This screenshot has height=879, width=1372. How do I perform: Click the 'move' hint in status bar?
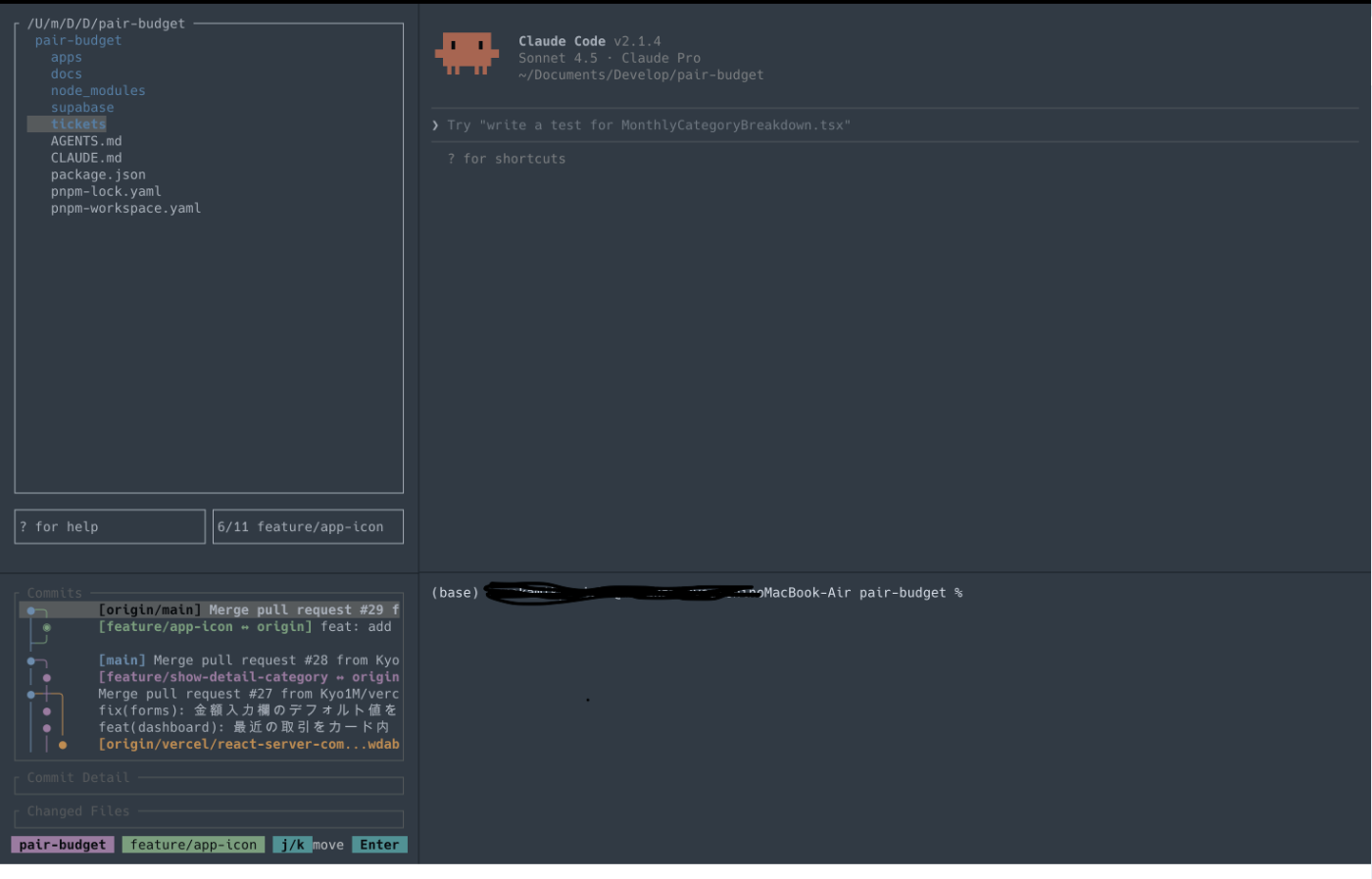(328, 845)
